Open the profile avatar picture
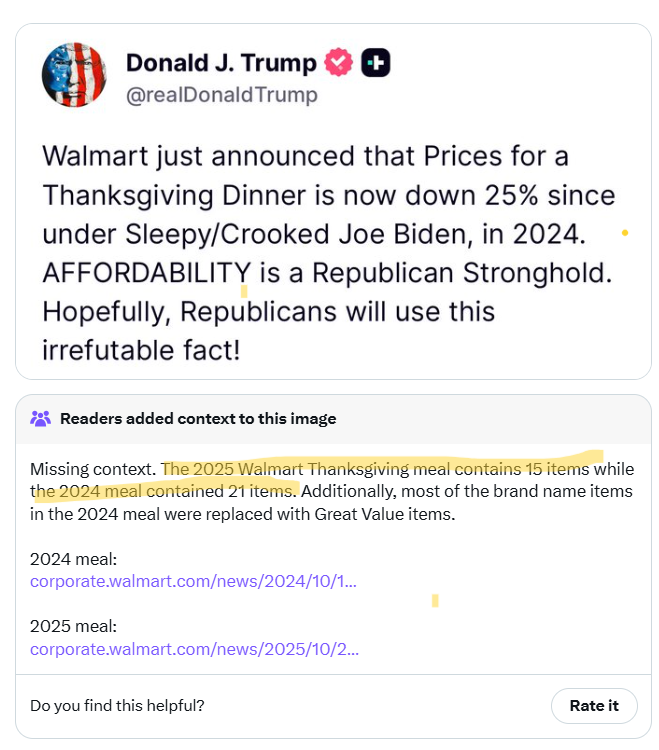The height and width of the screenshot is (750, 659). 73,75
